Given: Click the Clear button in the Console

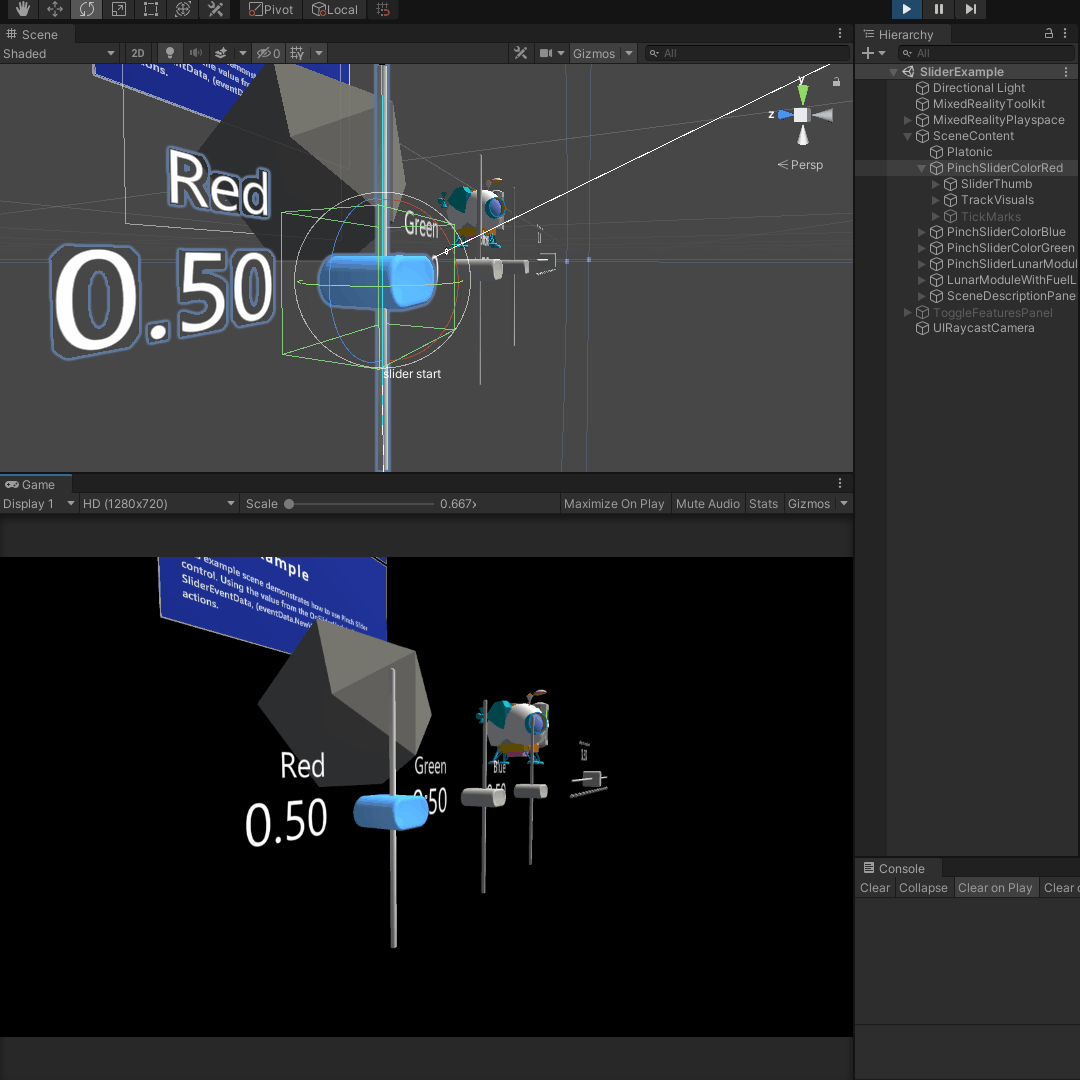Looking at the screenshot, I should (874, 887).
